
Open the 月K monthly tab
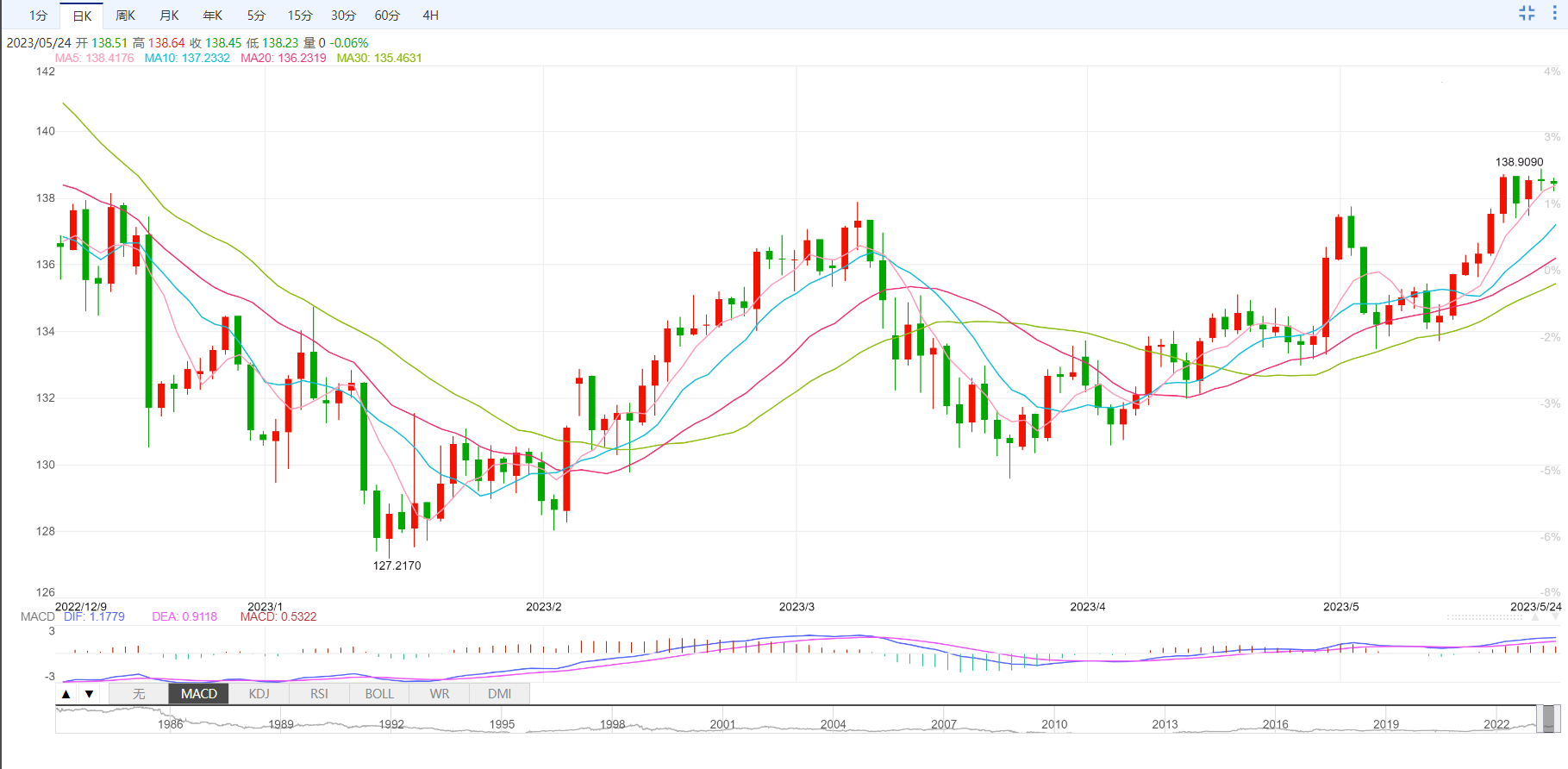170,16
